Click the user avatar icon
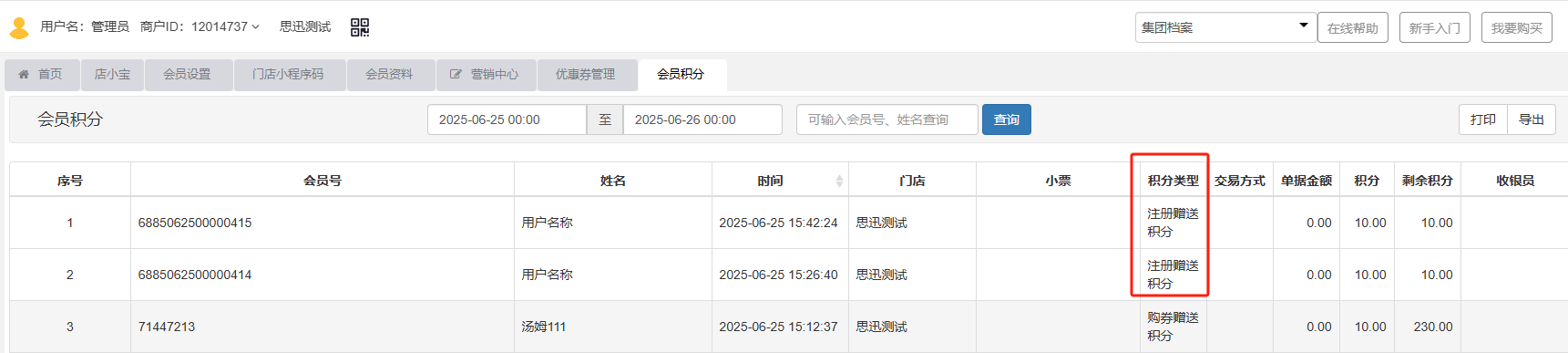The height and width of the screenshot is (353, 1568). [19, 28]
